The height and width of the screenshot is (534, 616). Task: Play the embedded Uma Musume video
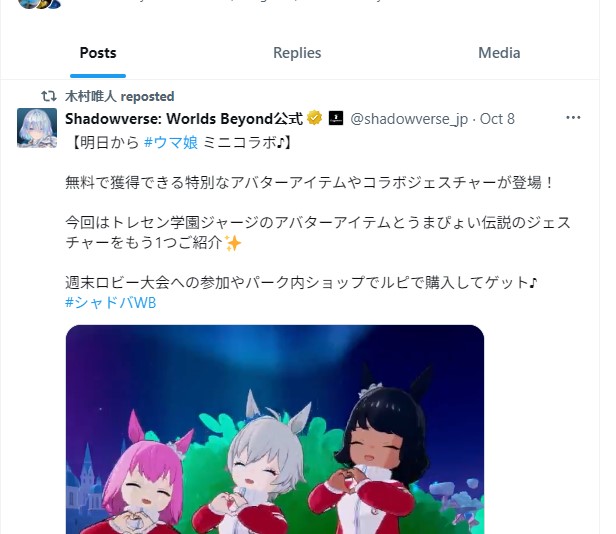[275, 429]
